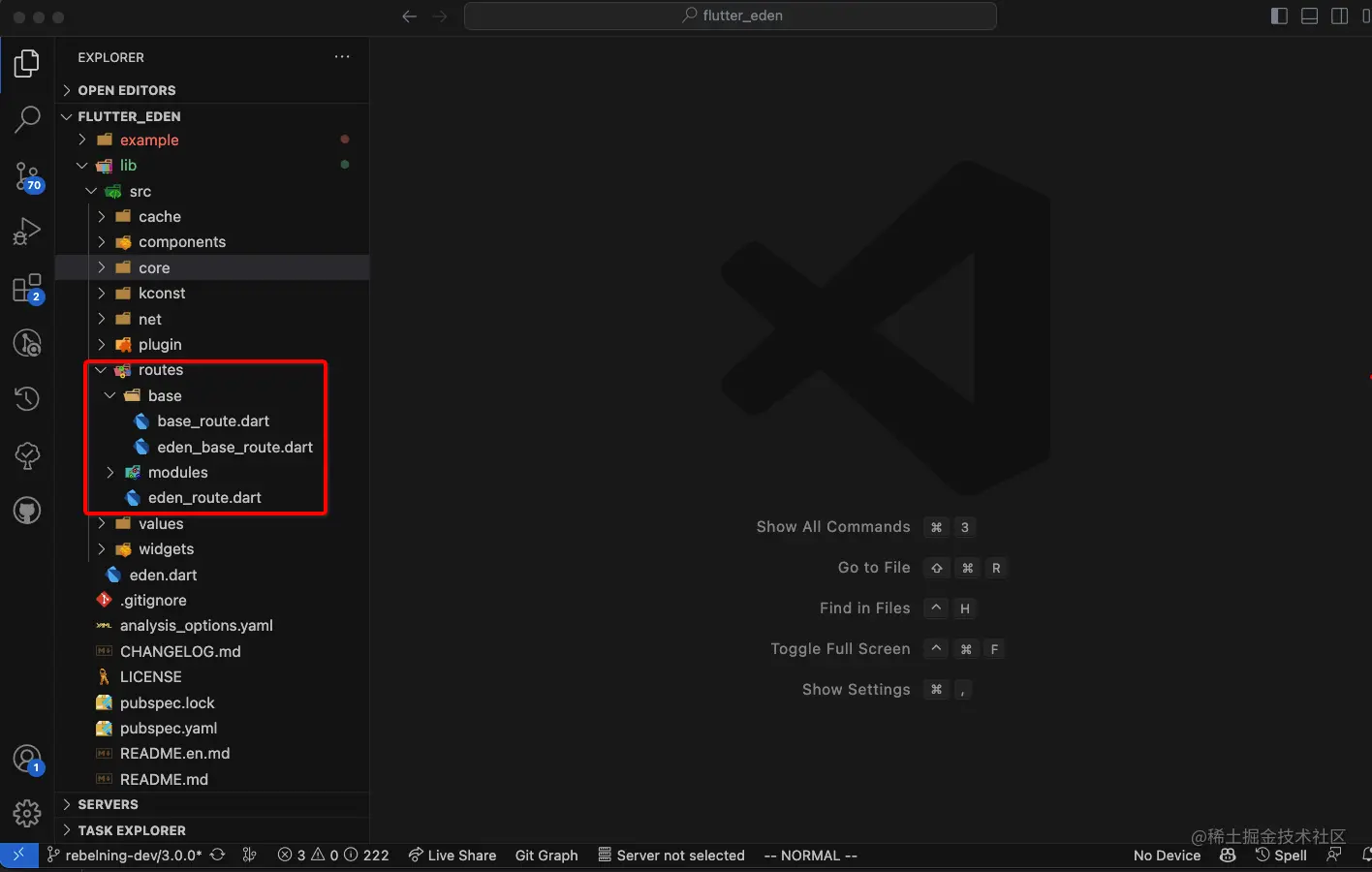The height and width of the screenshot is (872, 1372).
Task: Collapse the src folder
Action: point(212,192)
